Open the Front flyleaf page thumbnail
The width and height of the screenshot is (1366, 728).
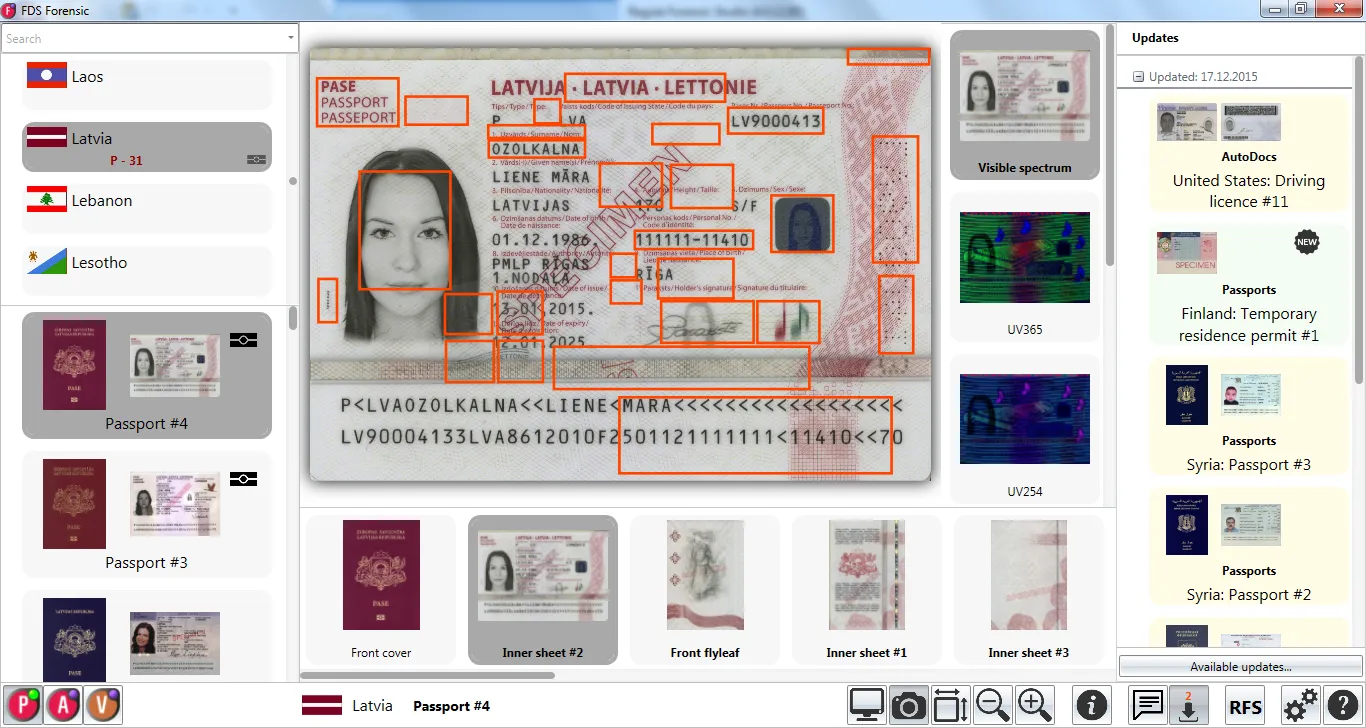click(705, 590)
